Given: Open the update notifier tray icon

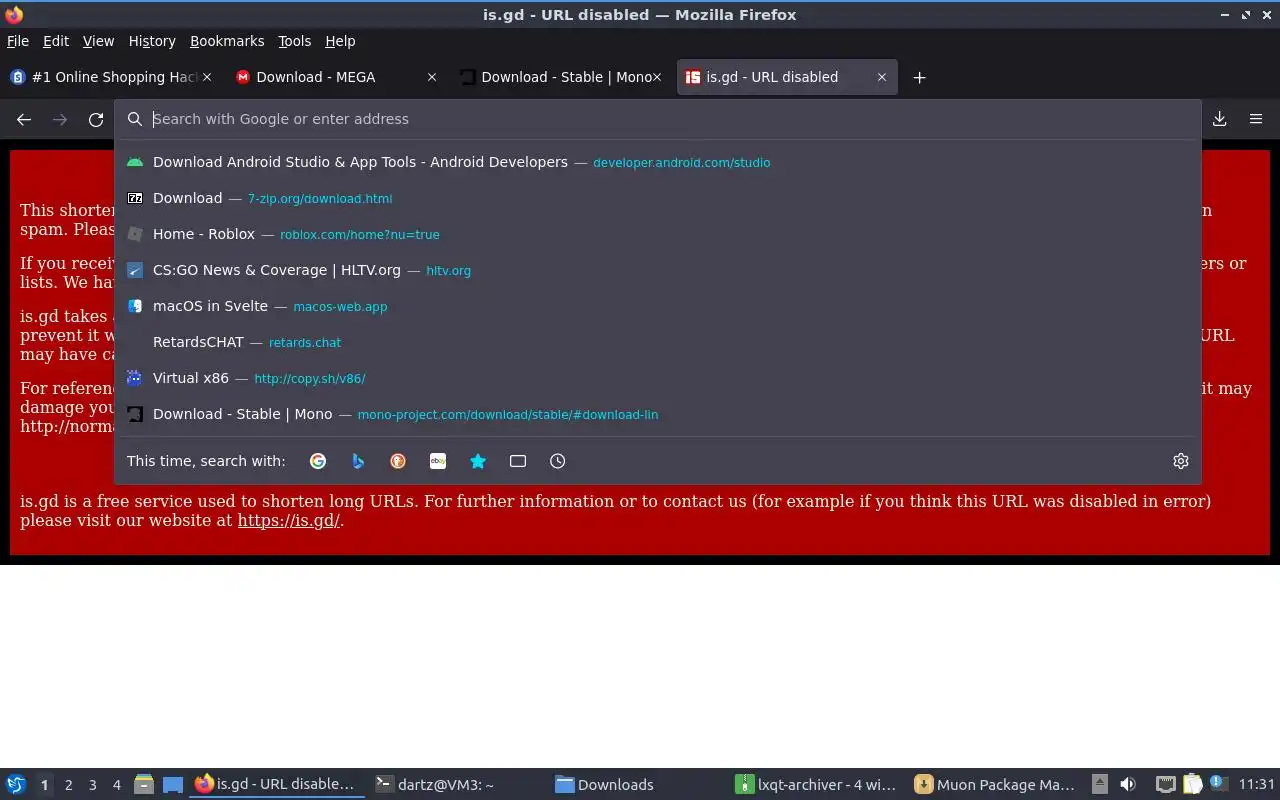Looking at the screenshot, I should tap(1218, 784).
